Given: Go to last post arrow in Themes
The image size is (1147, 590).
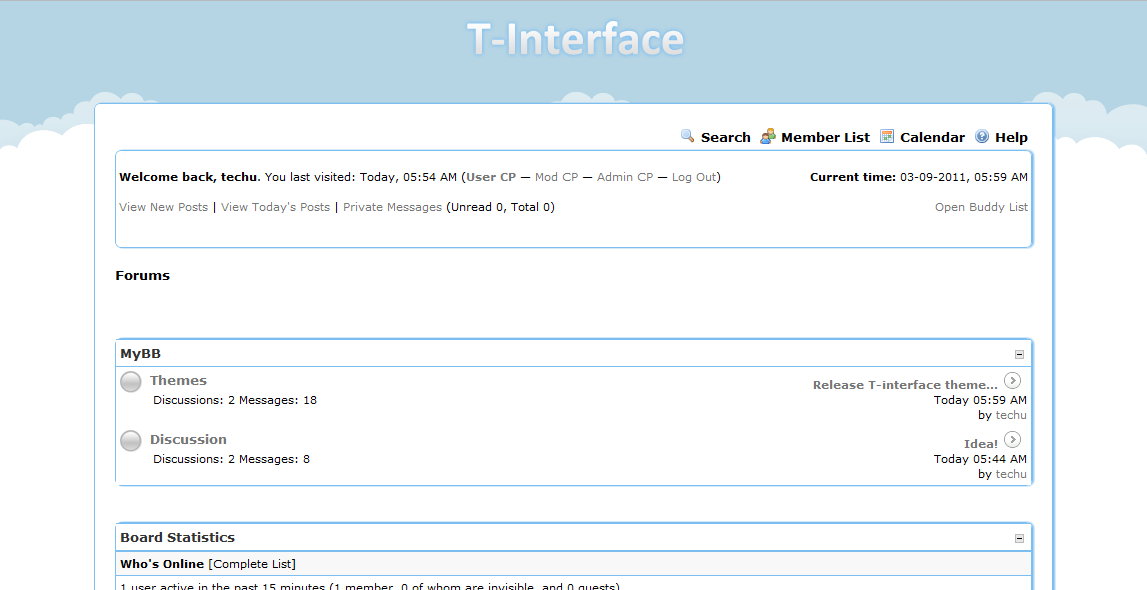Looking at the screenshot, I should click(x=1012, y=380).
